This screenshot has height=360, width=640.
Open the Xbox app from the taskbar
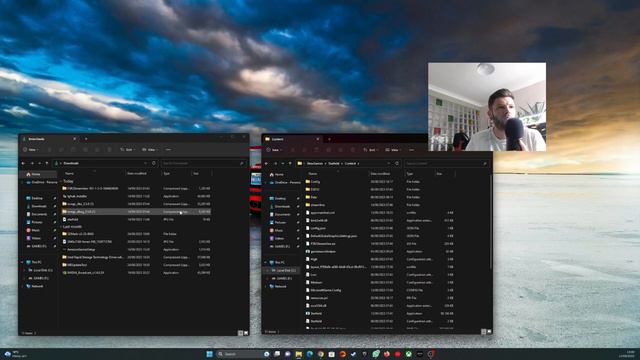(x=409, y=354)
